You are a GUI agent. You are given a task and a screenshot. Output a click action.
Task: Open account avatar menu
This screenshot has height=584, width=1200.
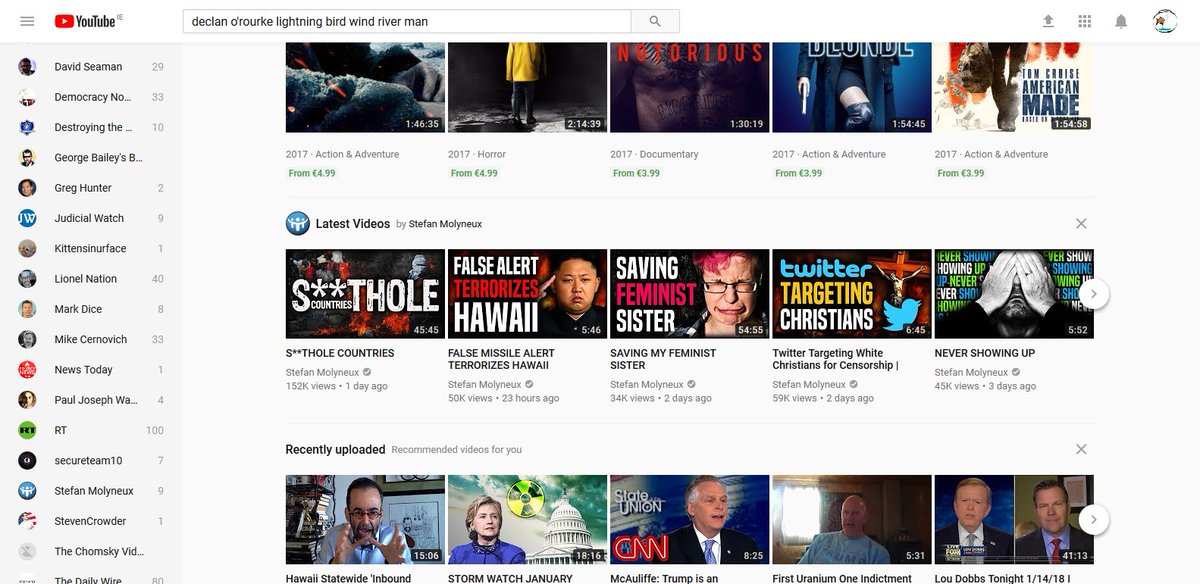tap(1165, 21)
